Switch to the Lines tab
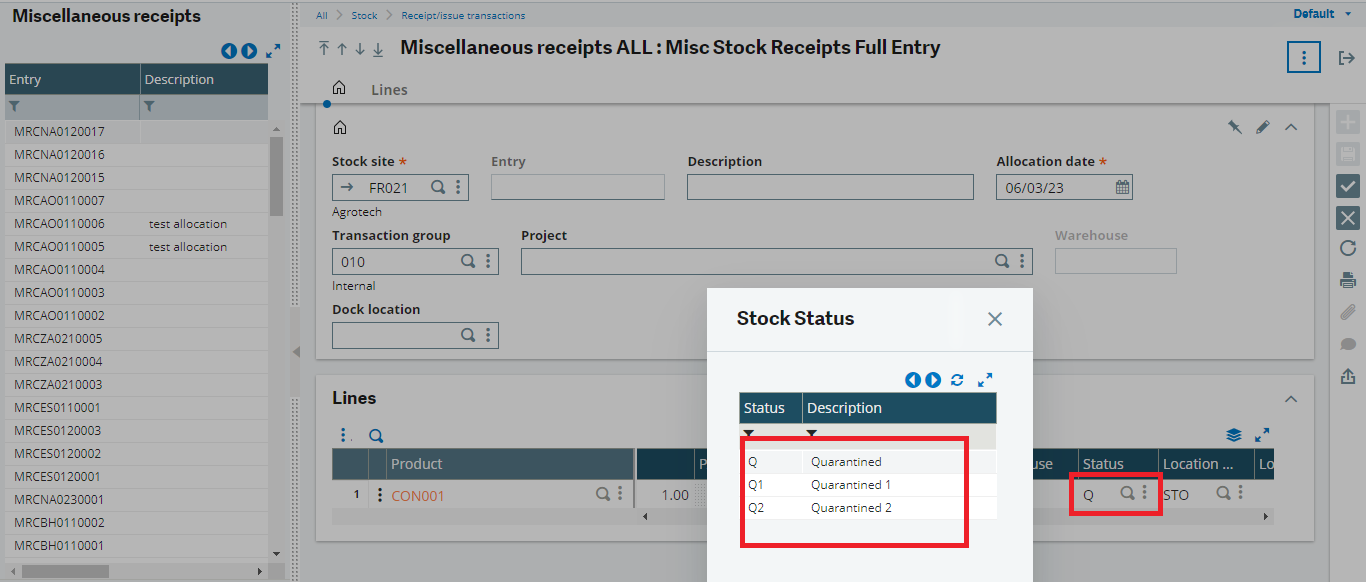 tap(388, 89)
